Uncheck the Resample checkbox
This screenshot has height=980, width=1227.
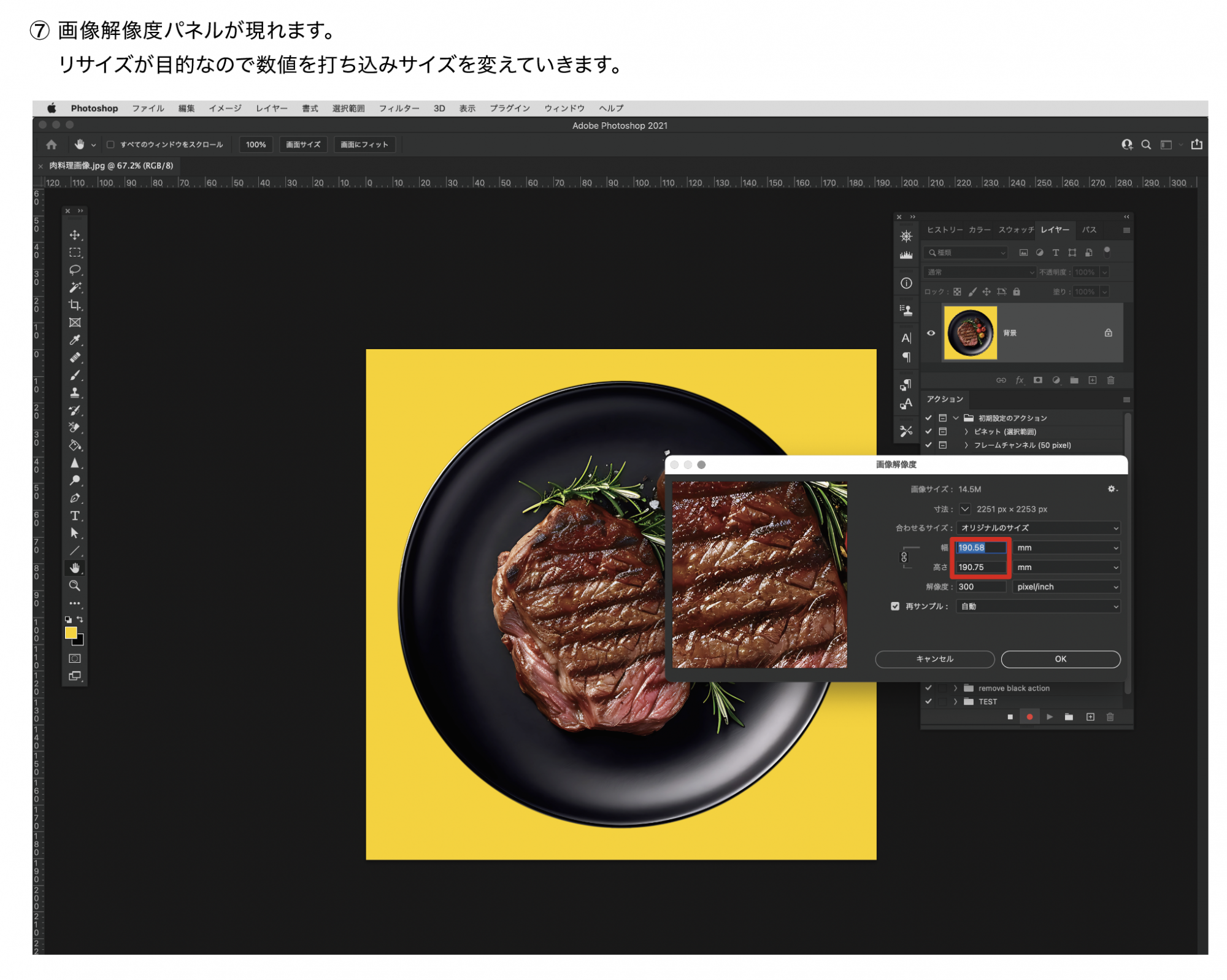(x=895, y=606)
